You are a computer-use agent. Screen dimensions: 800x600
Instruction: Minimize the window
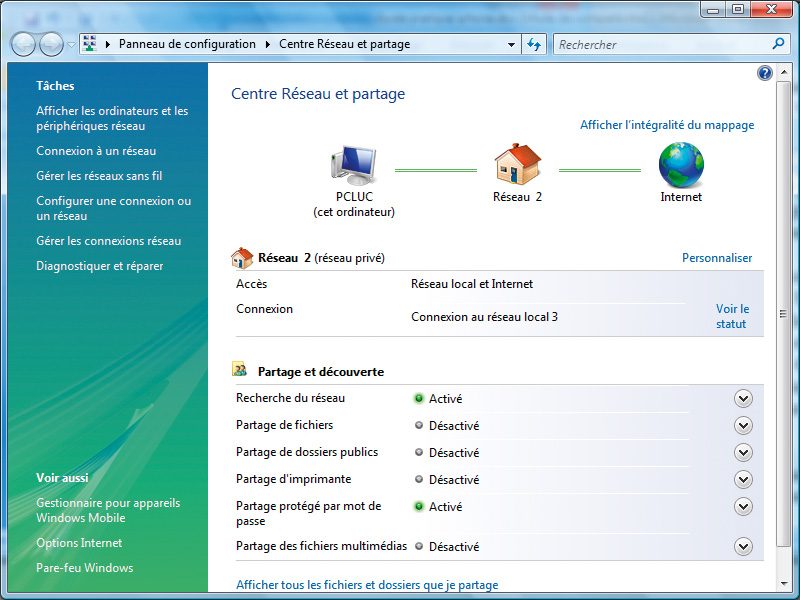tap(713, 10)
